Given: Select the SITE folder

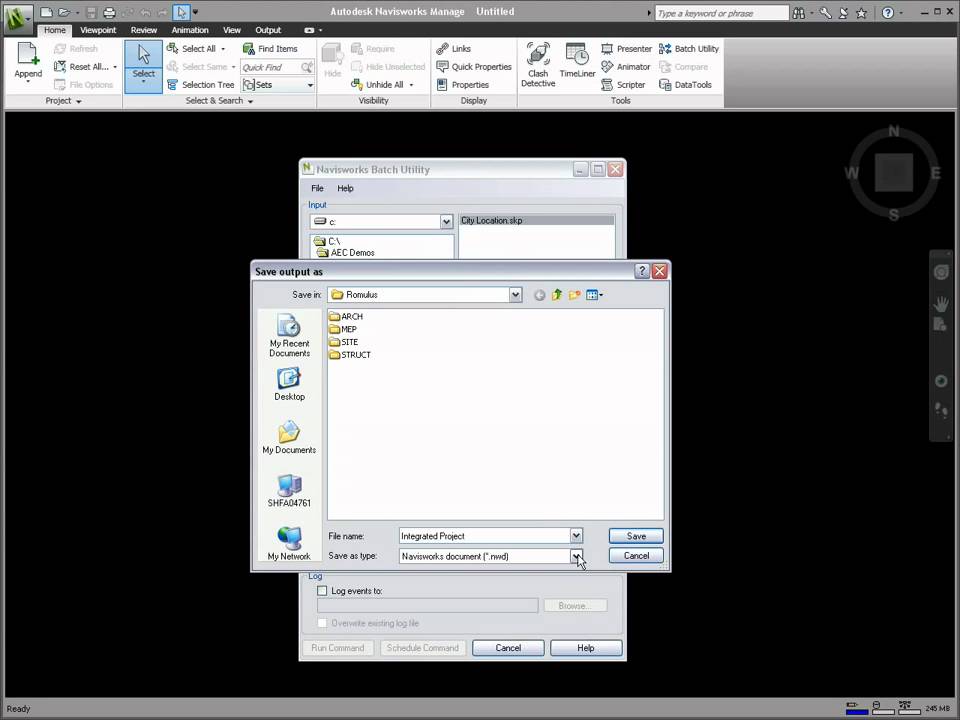Looking at the screenshot, I should coord(343,342).
